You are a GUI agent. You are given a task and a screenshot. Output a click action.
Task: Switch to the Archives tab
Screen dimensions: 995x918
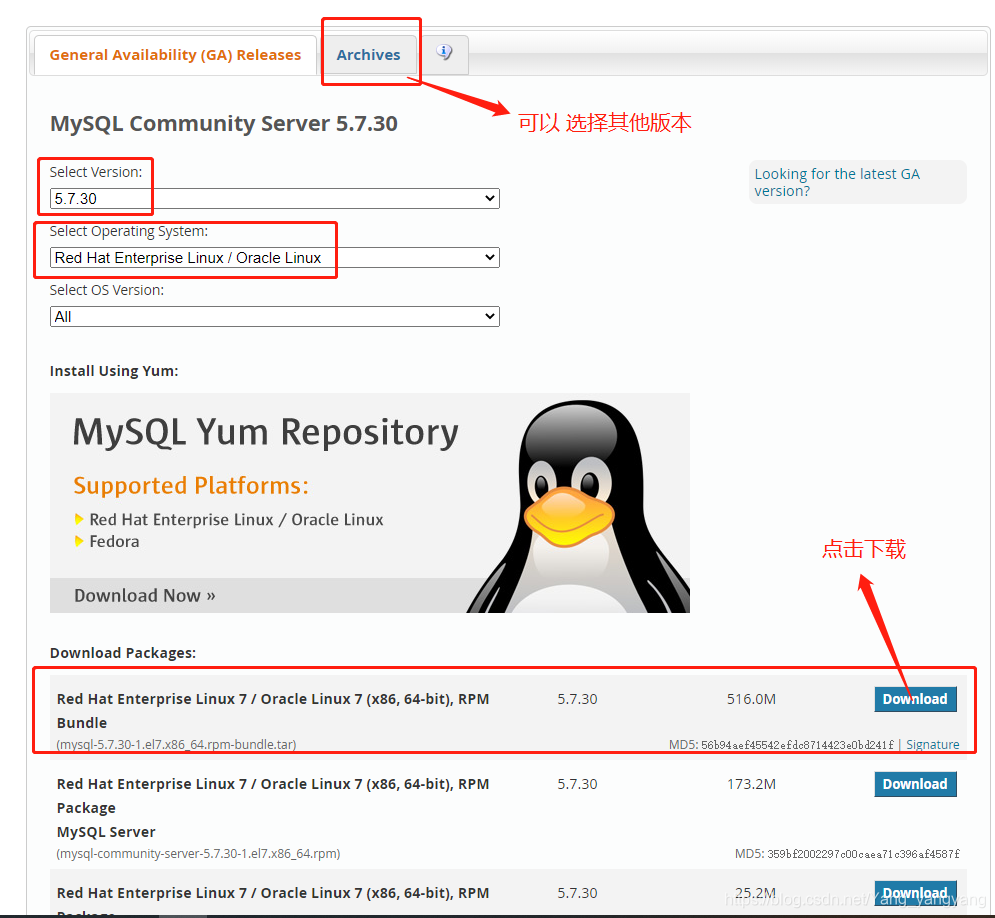coord(368,55)
